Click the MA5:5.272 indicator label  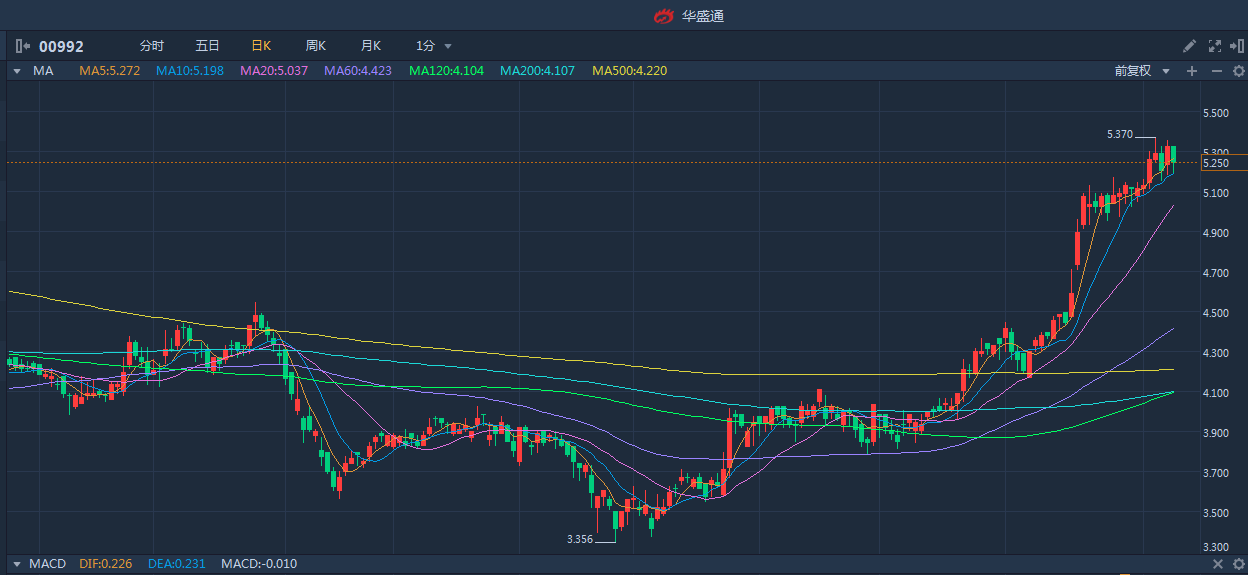(109, 71)
